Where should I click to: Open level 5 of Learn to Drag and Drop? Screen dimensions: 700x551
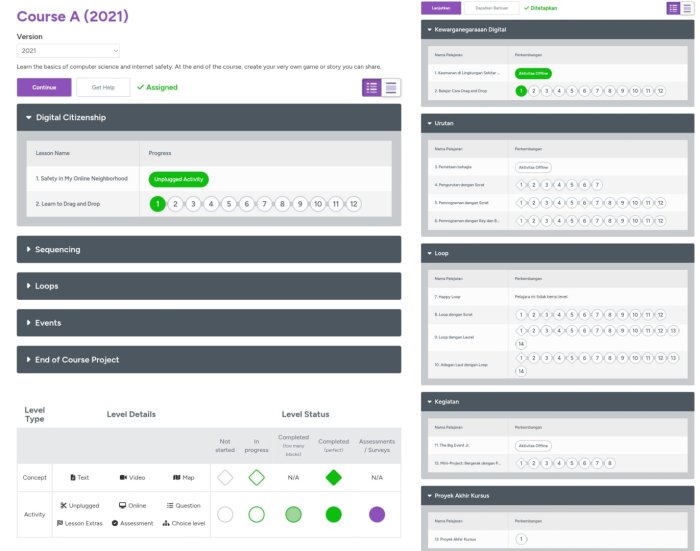[x=227, y=204]
